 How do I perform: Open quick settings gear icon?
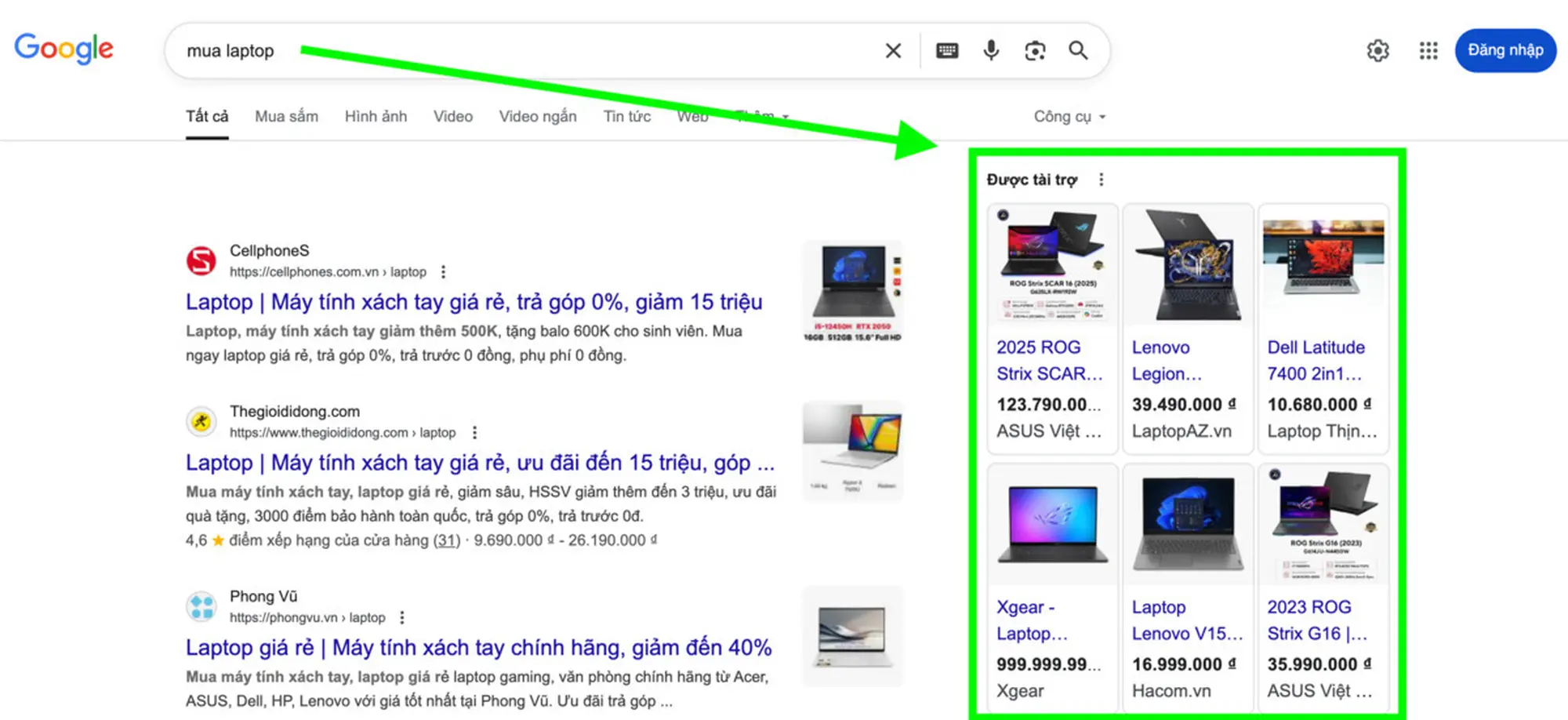coord(1377,51)
